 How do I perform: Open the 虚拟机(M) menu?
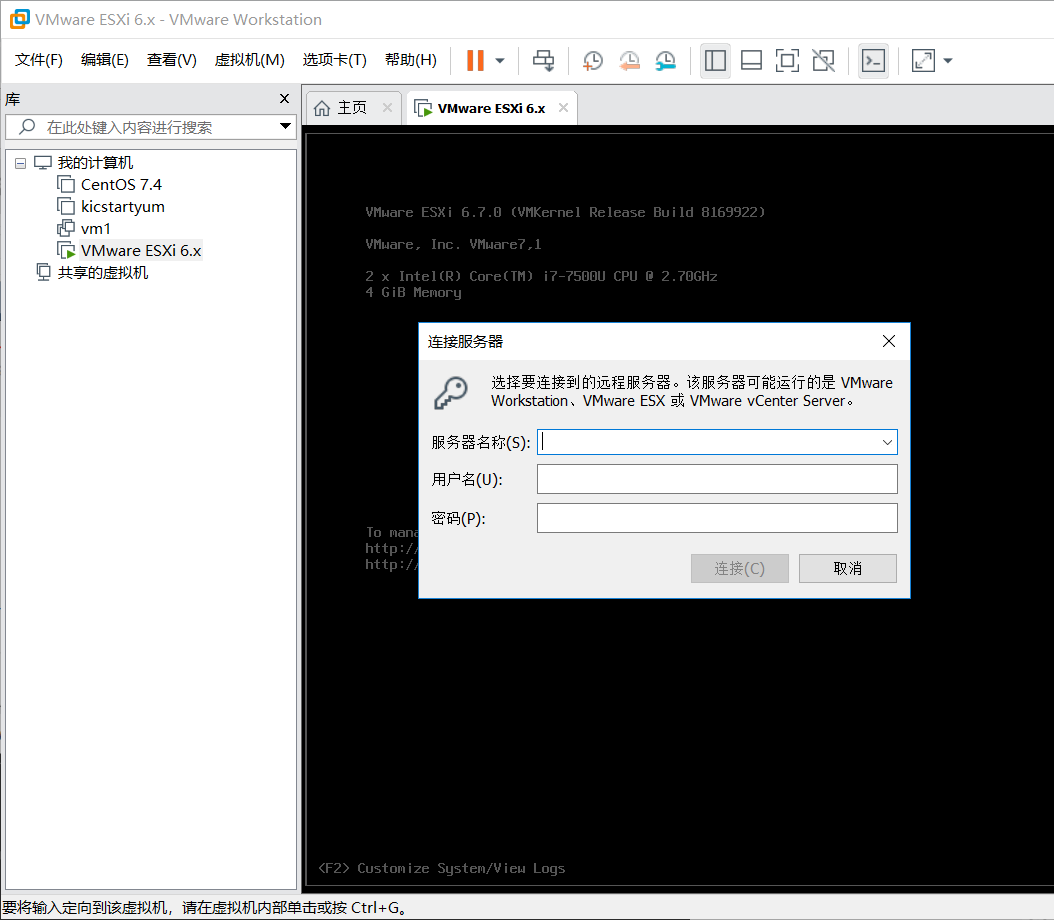(x=249, y=60)
